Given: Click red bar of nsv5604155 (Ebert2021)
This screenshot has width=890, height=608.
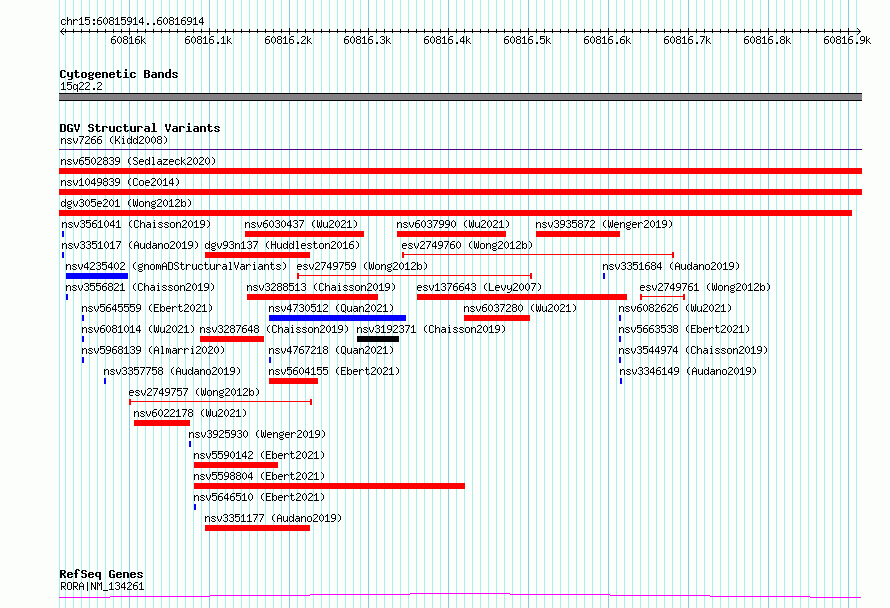Looking at the screenshot, I should (293, 381).
